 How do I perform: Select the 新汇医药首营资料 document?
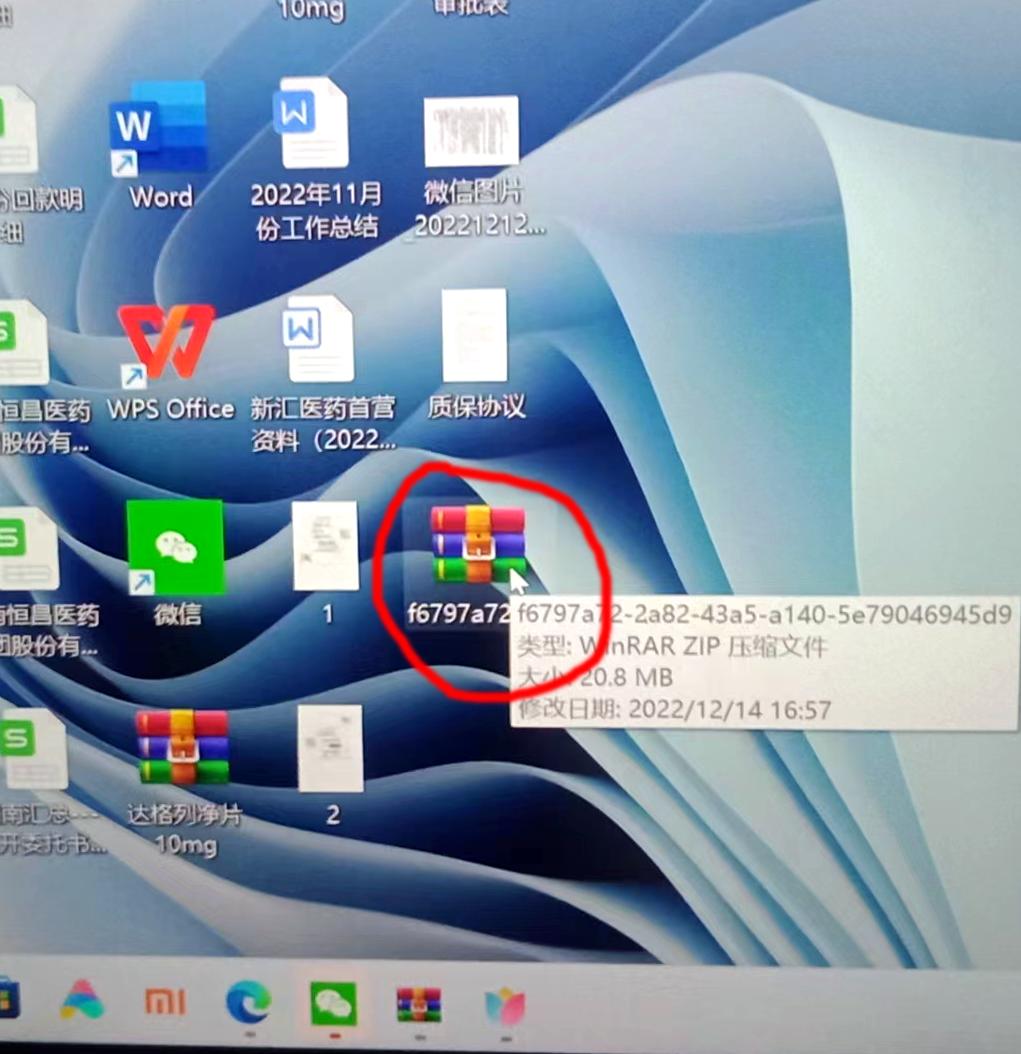320,339
